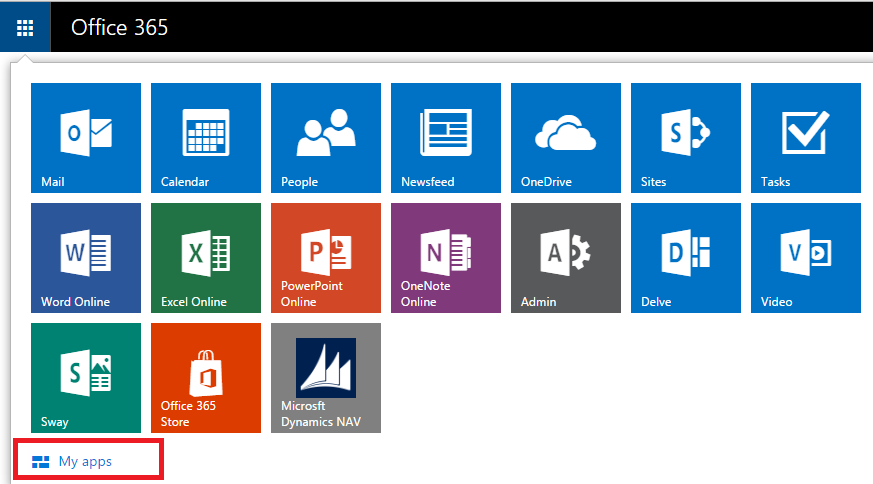This screenshot has height=484, width=873.
Task: Launch Excel Online tile
Action: click(206, 258)
